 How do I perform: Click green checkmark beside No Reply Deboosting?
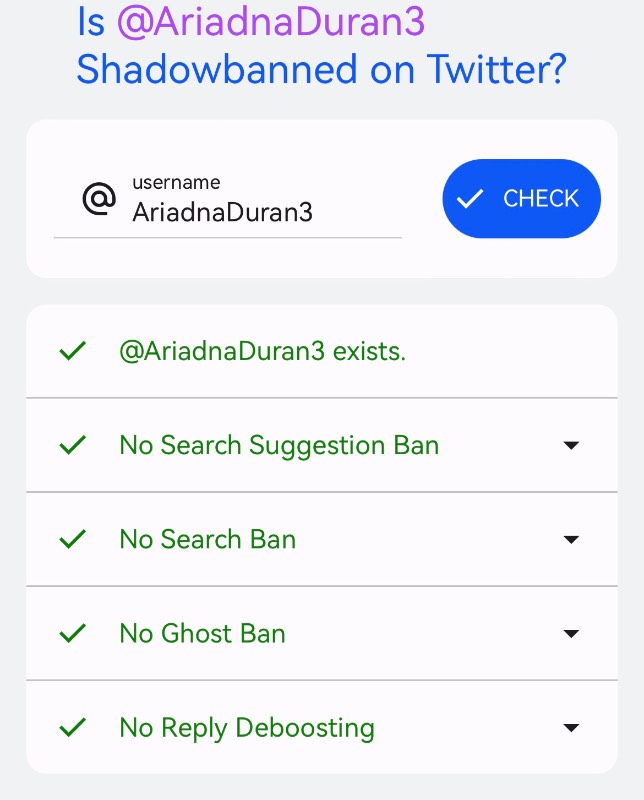(x=72, y=728)
